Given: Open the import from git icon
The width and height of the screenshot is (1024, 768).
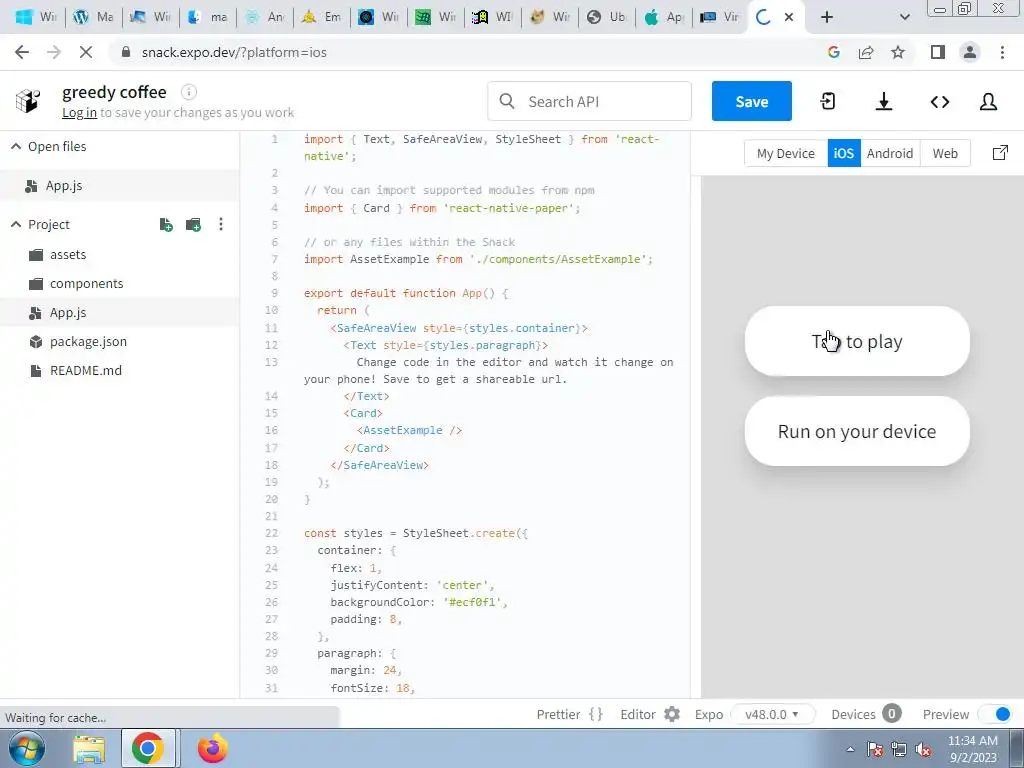Looking at the screenshot, I should pyautogui.click(x=827, y=101).
